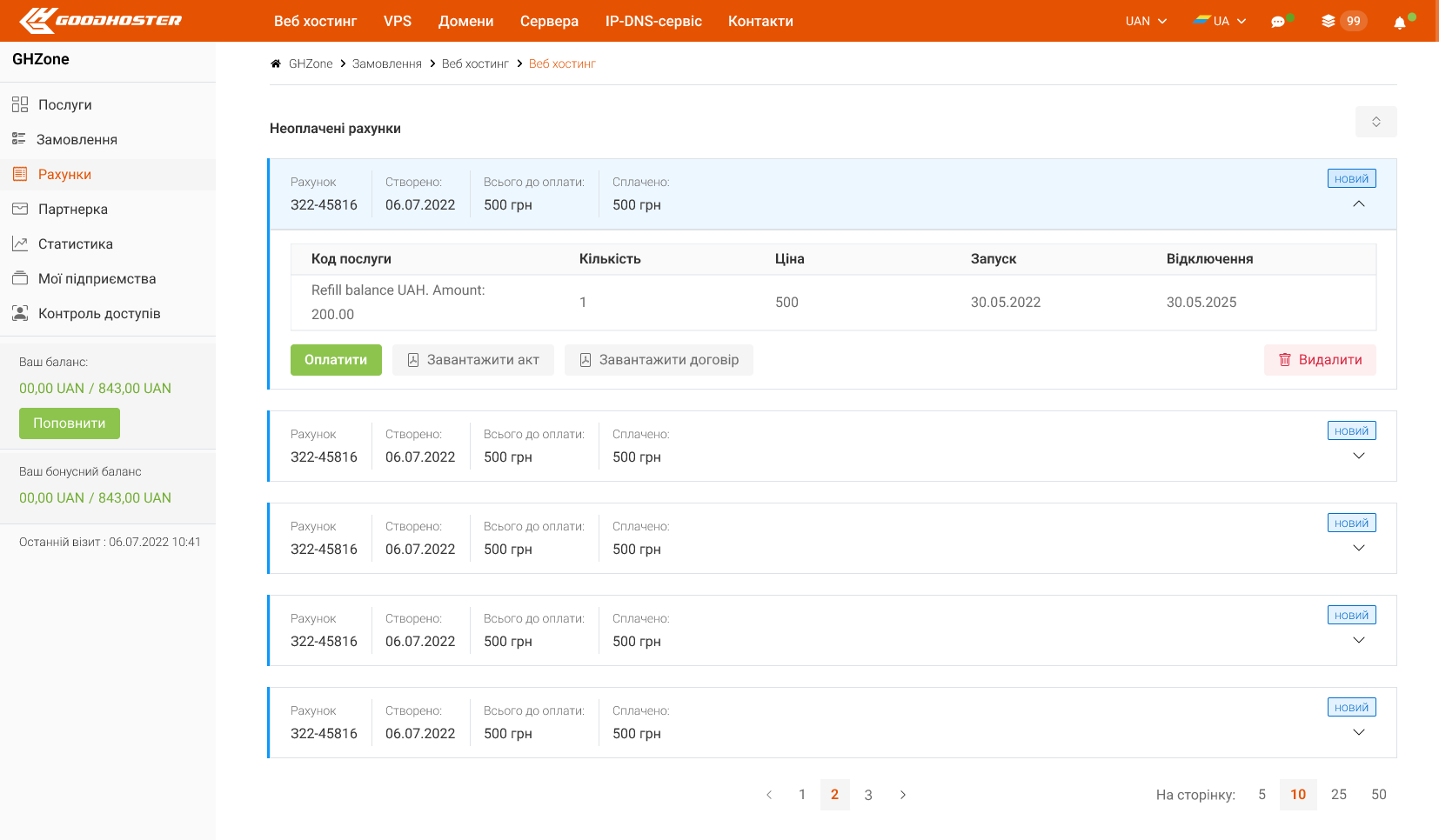Screen dimensions: 1439x840
Task: Open the UAN currency dropdown
Action: (1146, 21)
